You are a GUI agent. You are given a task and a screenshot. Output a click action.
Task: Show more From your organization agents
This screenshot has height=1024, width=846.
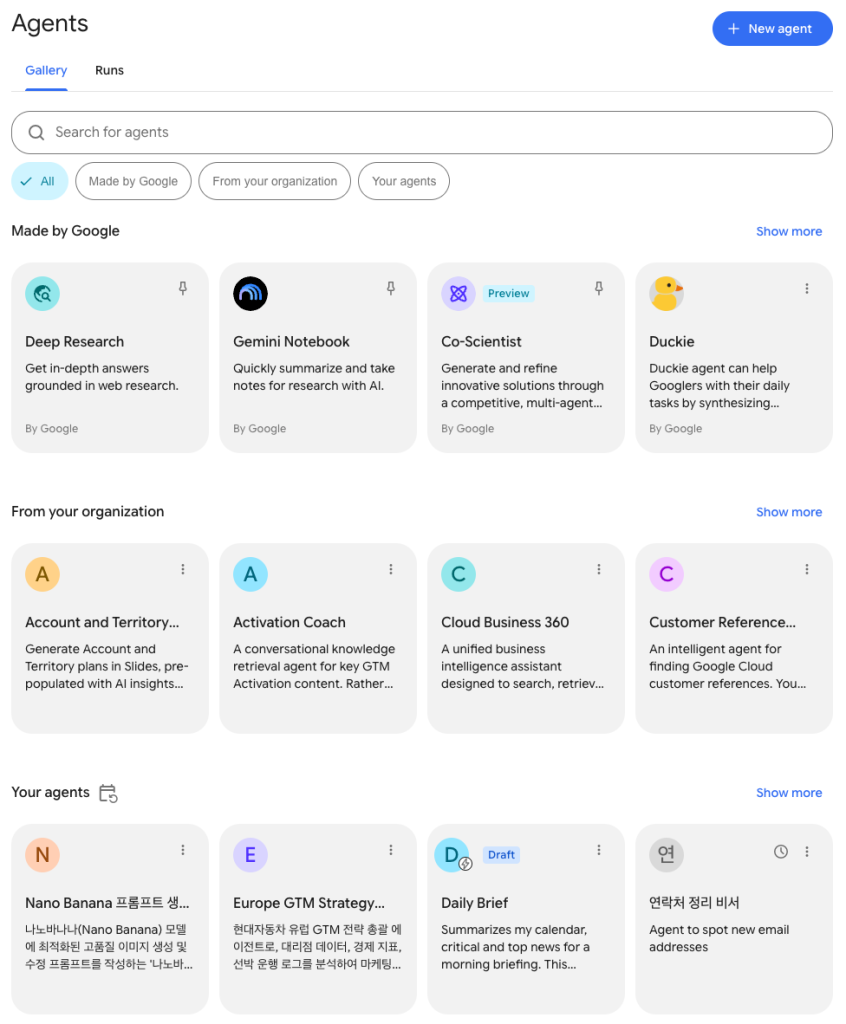789,512
